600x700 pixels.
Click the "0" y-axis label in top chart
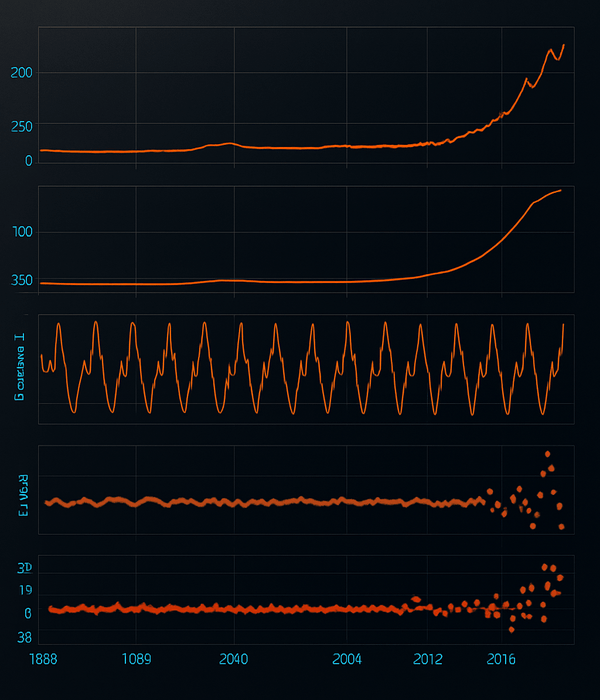[28, 160]
